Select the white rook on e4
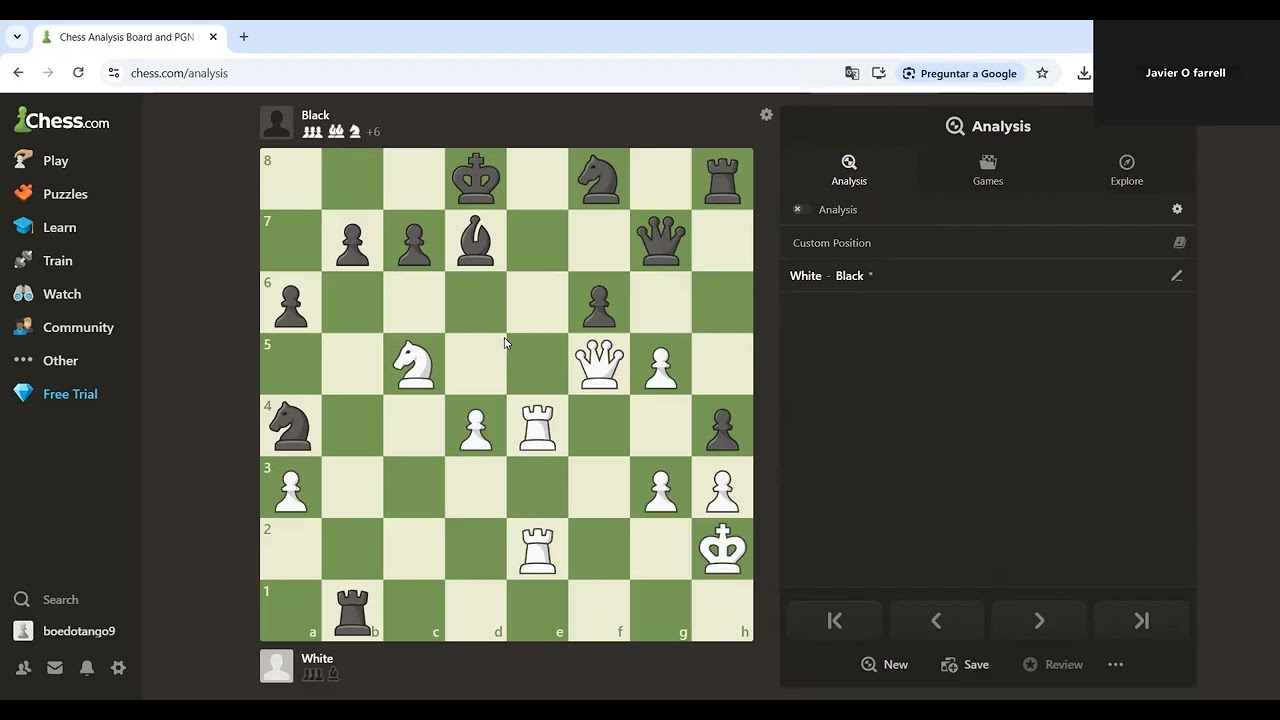 pyautogui.click(x=538, y=426)
